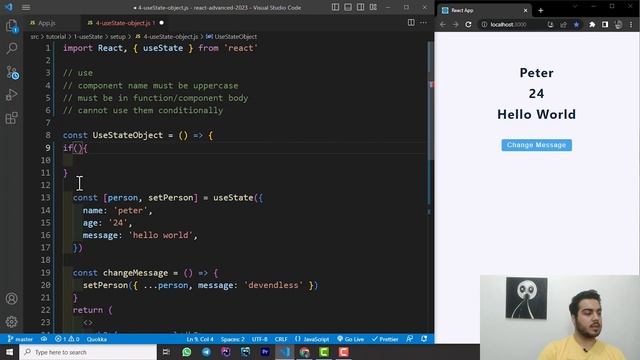Close the React App browser tab
Viewport: 640px width, 360px height.
(x=525, y=10)
